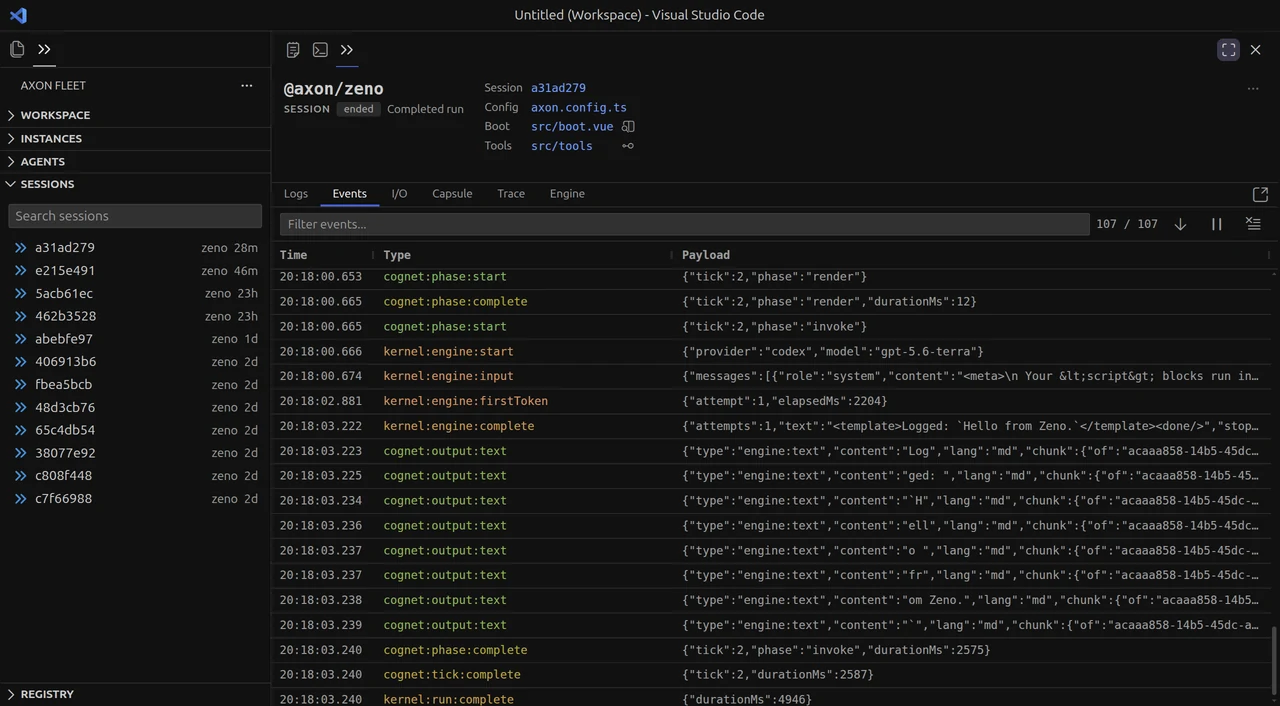Click the session icon next to c7f66988
Viewport: 1280px width, 706px height.
click(x=20, y=499)
